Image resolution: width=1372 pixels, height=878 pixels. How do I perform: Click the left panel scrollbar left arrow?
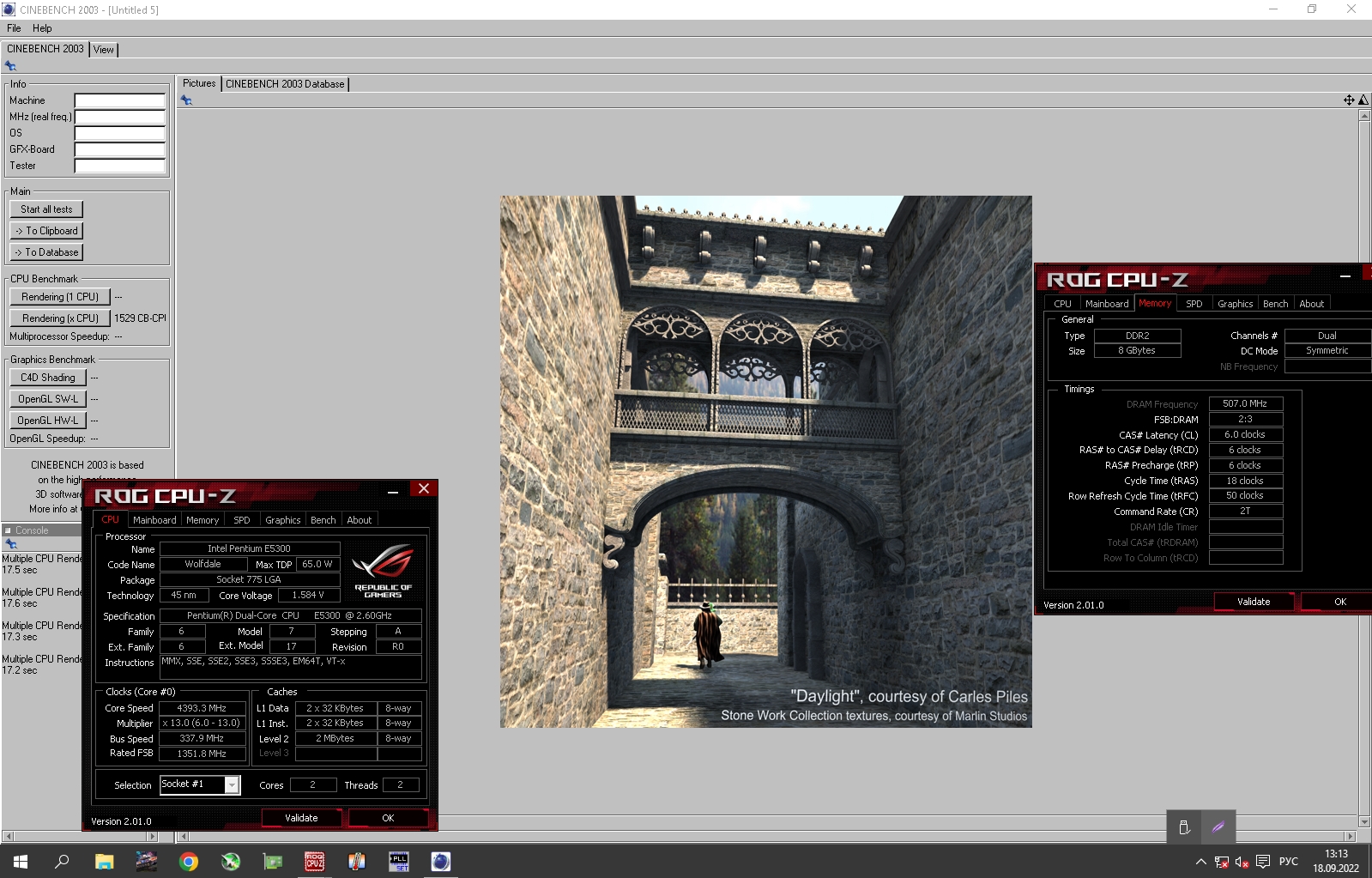(x=8, y=836)
